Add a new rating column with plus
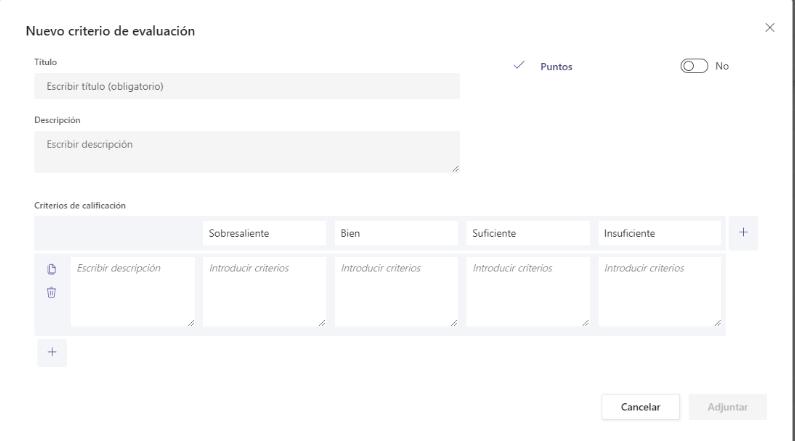The image size is (795, 441). [743, 233]
